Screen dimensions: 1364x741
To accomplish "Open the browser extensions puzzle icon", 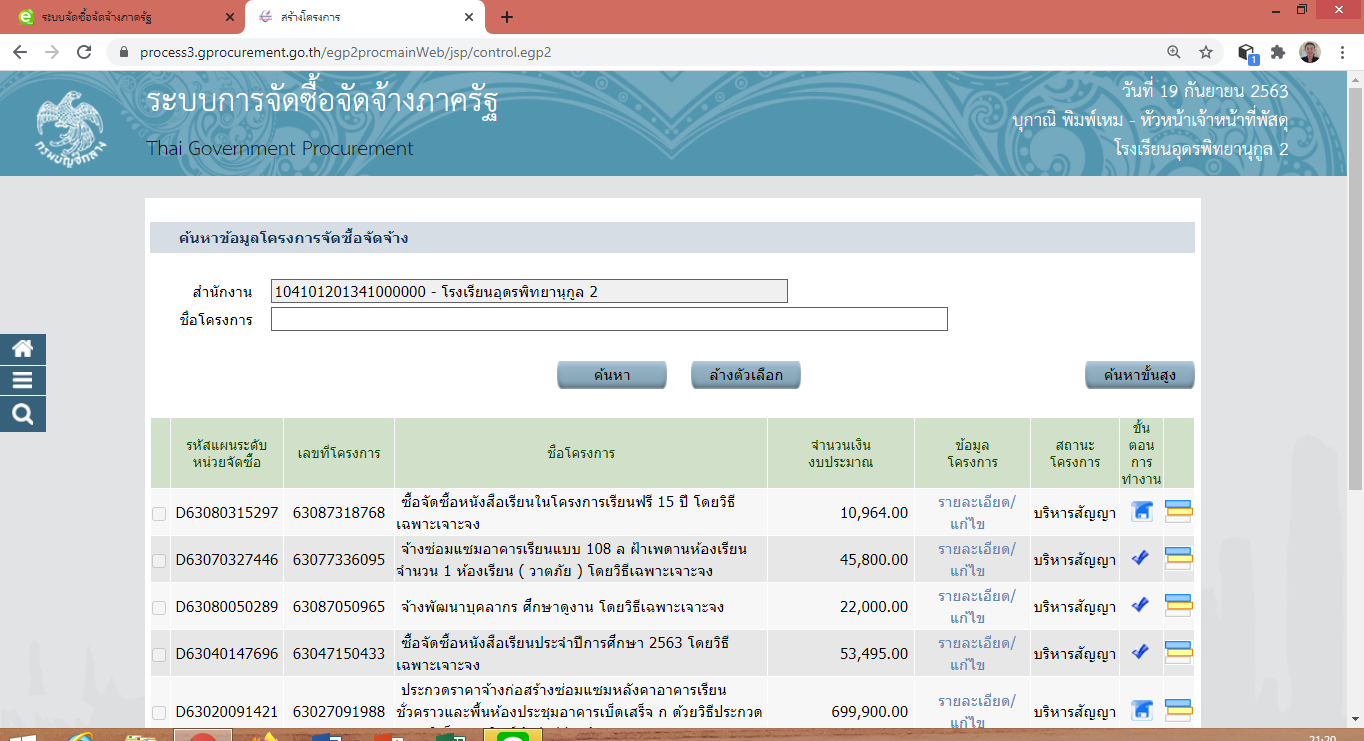I will 1277,52.
